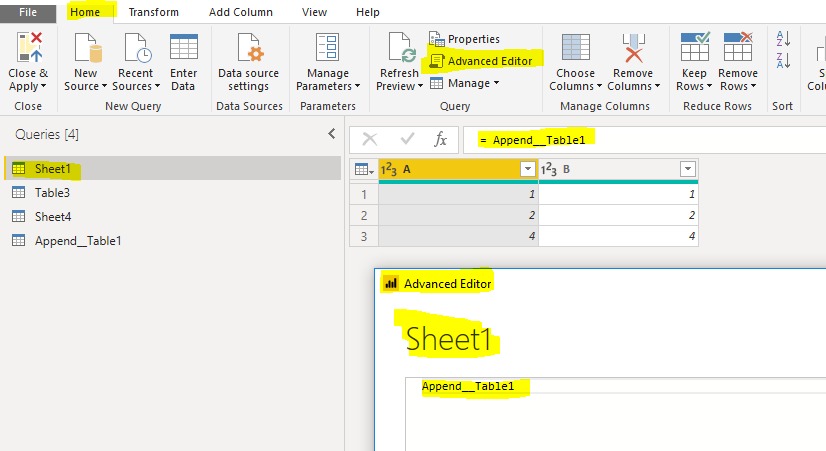Click the Refresh Preview icon
The image size is (826, 451).
[401, 47]
